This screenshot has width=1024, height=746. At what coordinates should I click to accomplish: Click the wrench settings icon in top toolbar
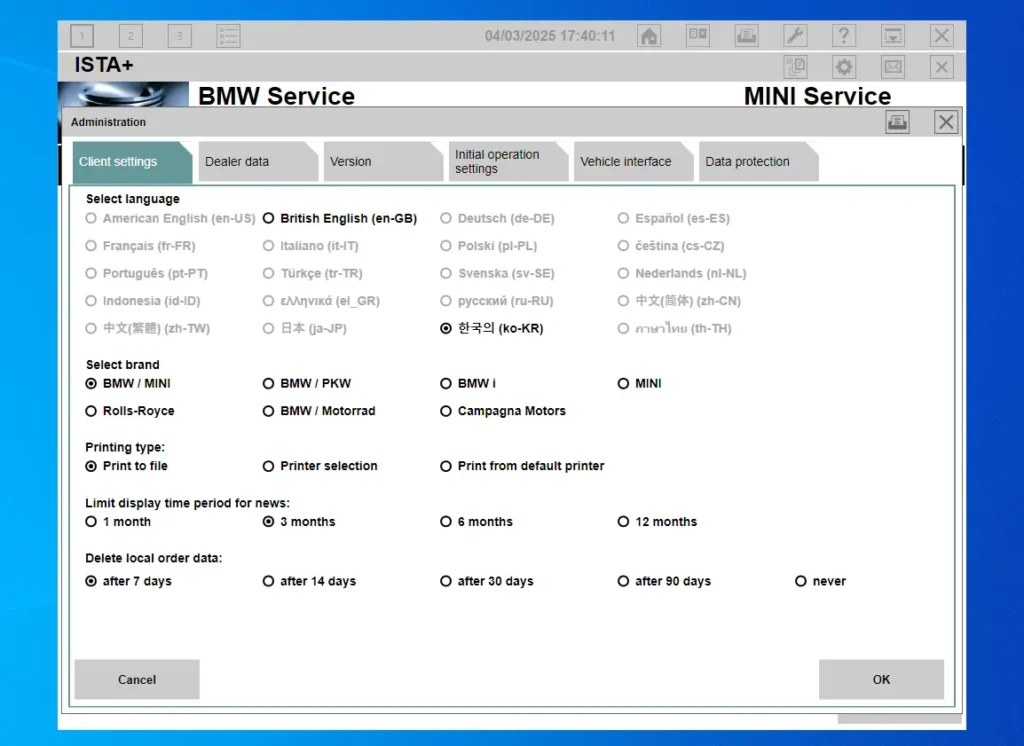tap(795, 35)
